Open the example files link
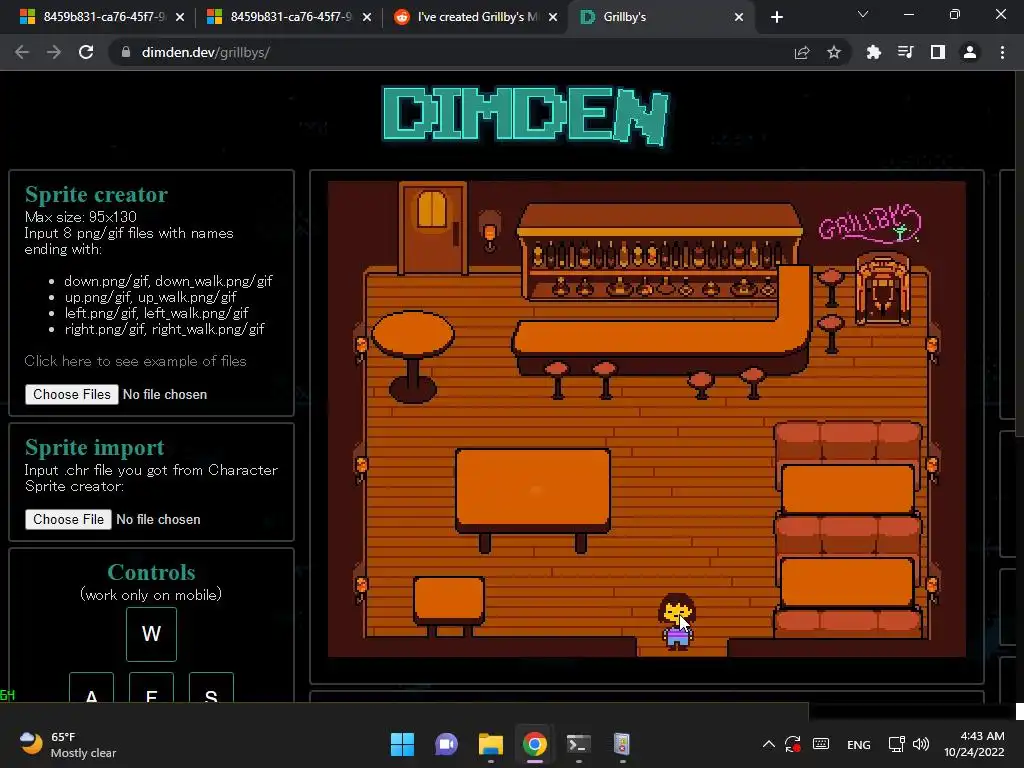 [135, 361]
